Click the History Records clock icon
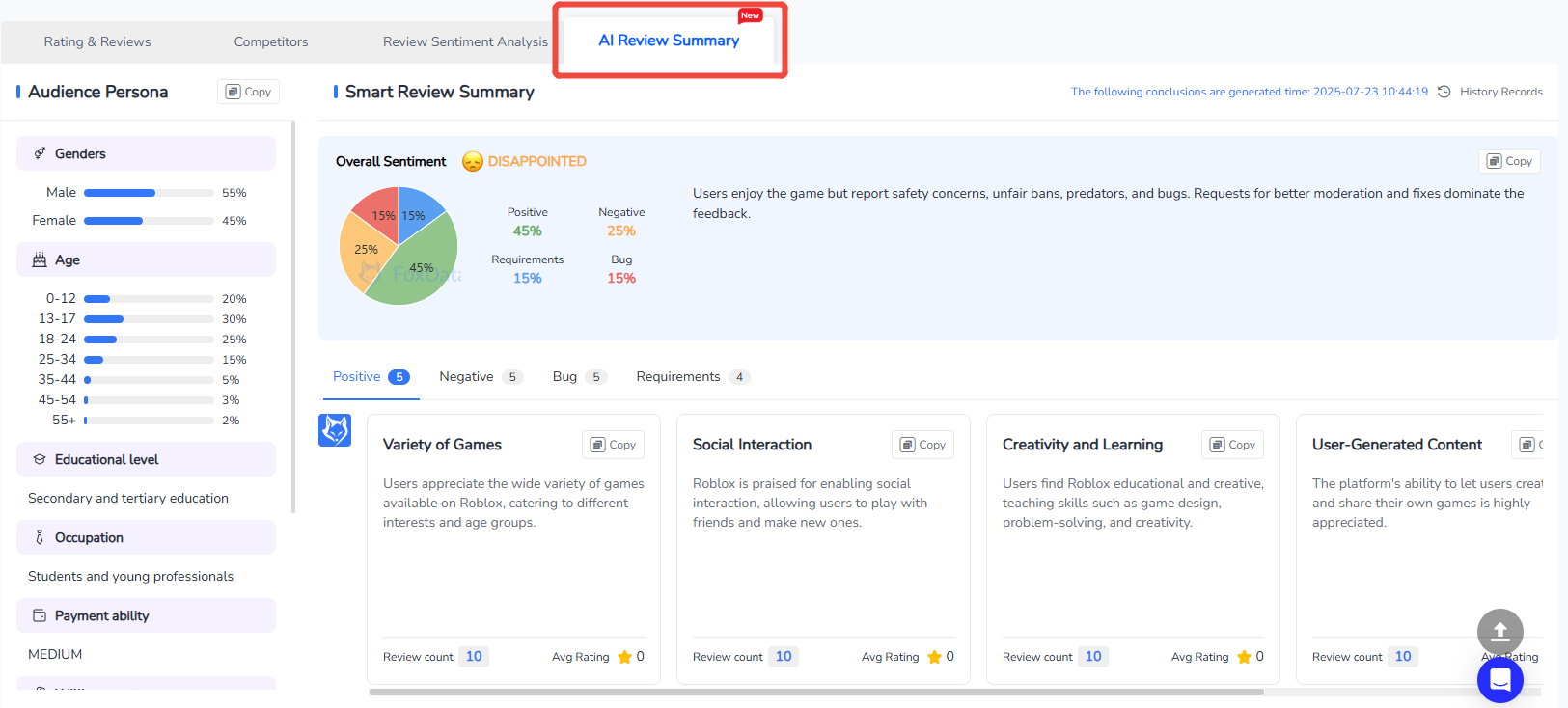 1444,92
